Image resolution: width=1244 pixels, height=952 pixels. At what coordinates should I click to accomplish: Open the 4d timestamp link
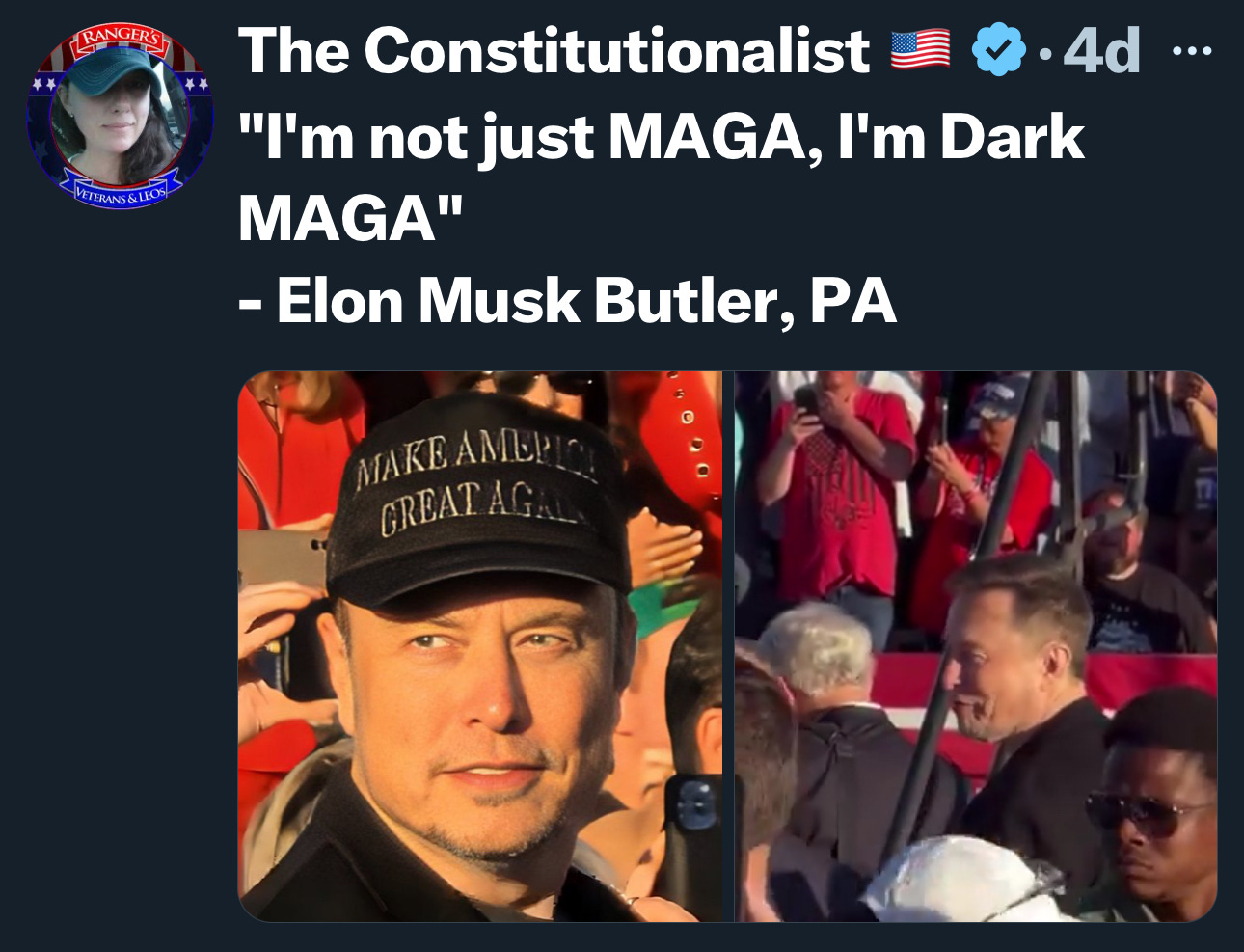pyautogui.click(x=1102, y=50)
